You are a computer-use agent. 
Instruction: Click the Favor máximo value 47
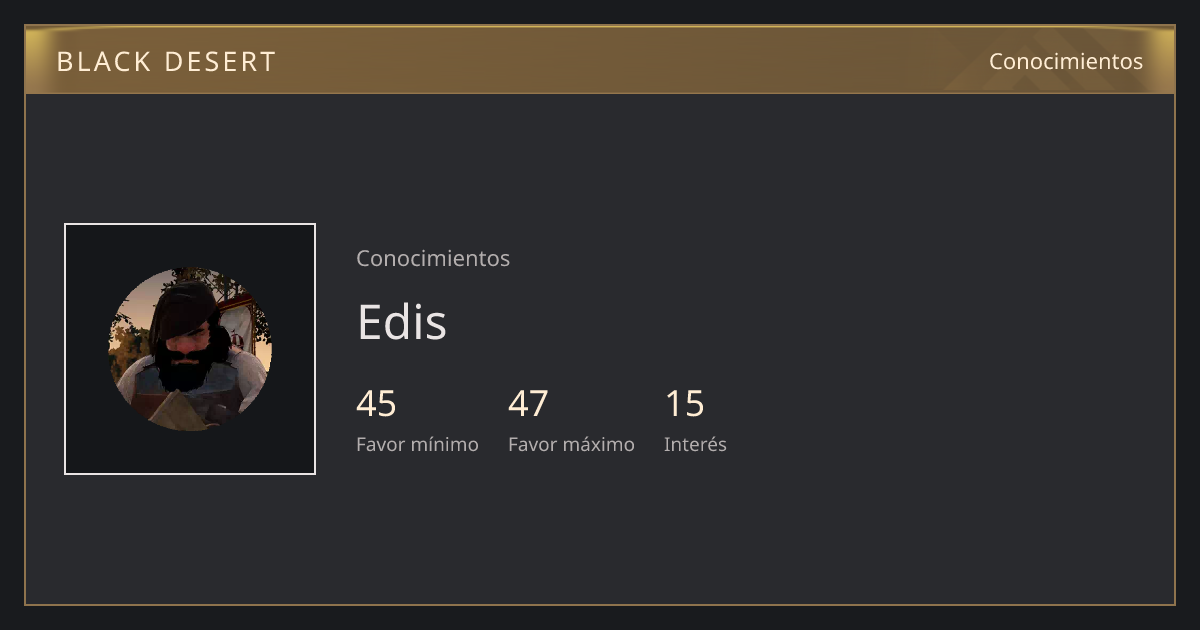coord(528,404)
